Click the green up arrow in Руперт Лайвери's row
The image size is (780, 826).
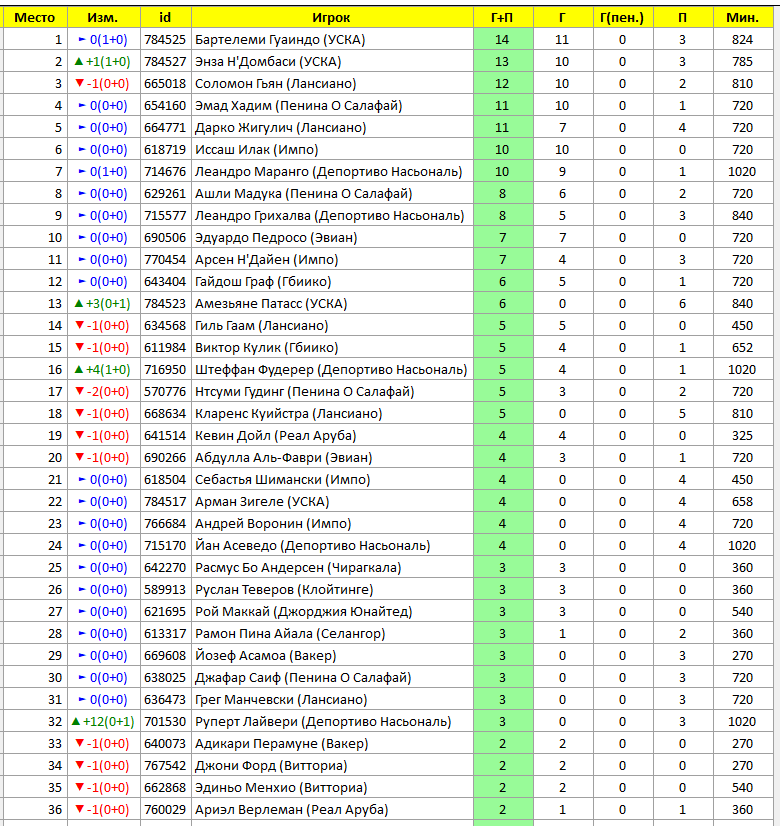coord(76,721)
